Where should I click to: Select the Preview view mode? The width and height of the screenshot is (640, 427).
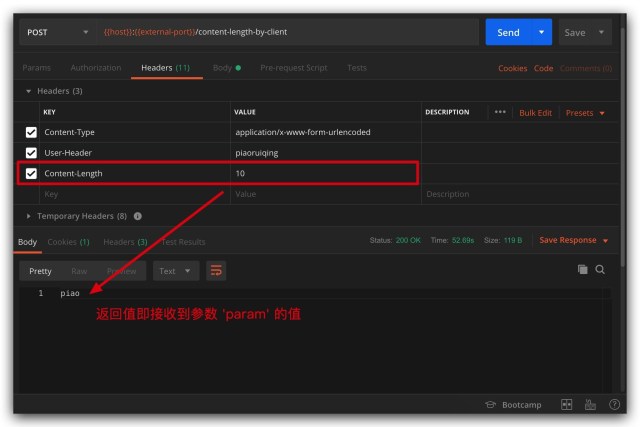tap(122, 271)
